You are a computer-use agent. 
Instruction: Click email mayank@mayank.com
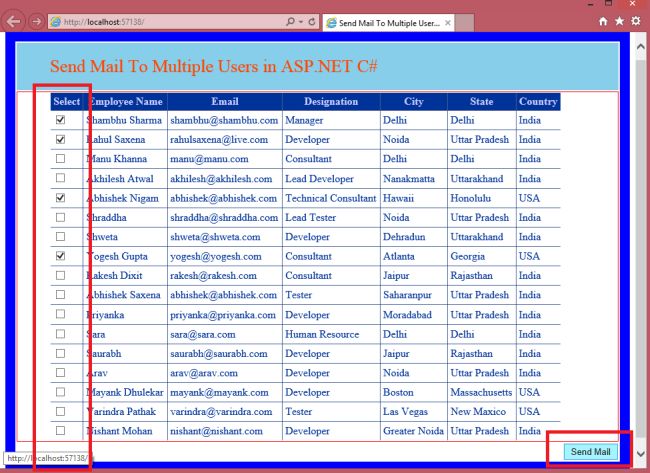pos(219,392)
